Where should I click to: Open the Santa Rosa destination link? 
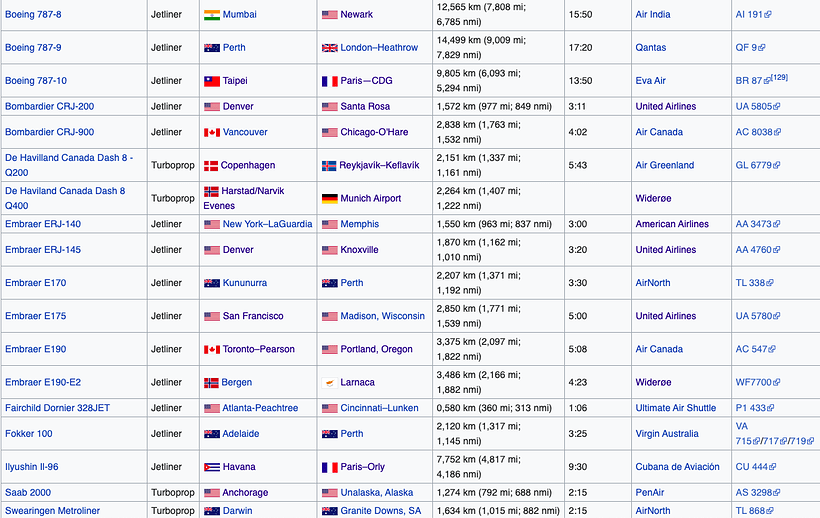coord(365,107)
